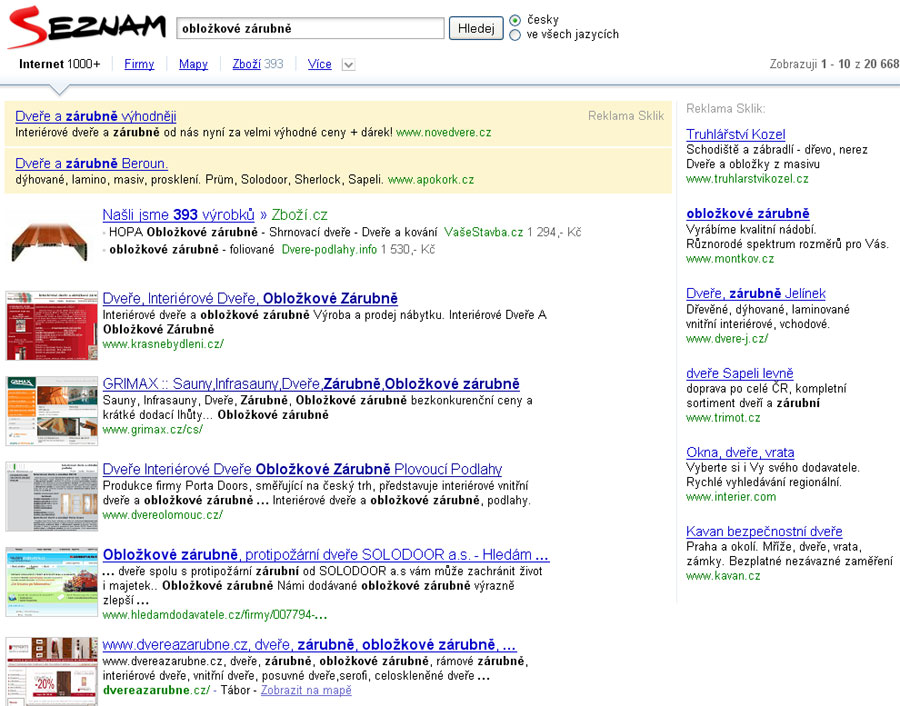The height and width of the screenshot is (706, 900).
Task: Visit www.dvereolomouc.cz/ result URL
Action: pyautogui.click(x=162, y=515)
